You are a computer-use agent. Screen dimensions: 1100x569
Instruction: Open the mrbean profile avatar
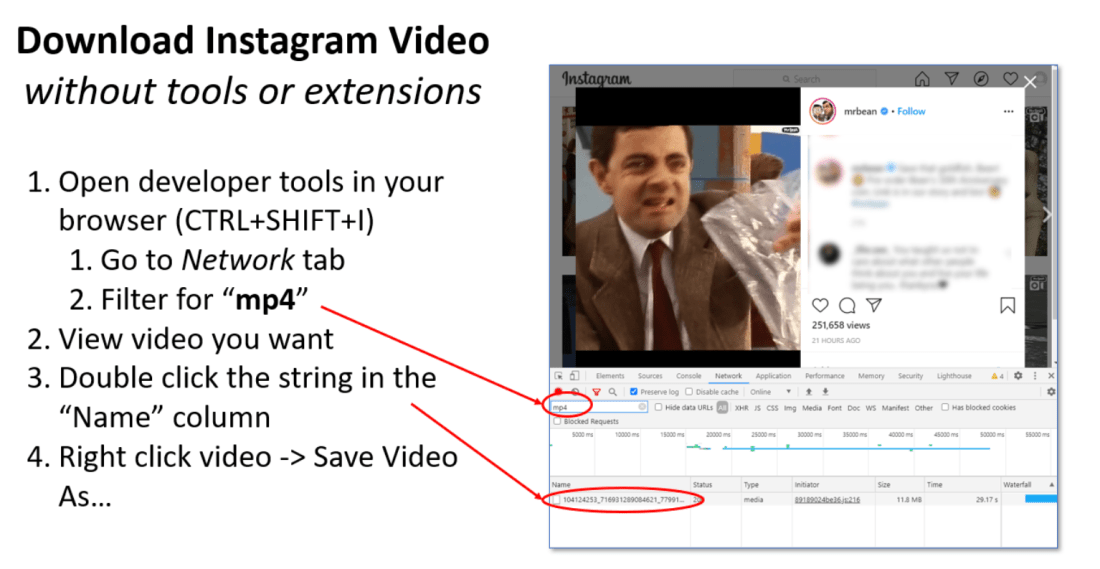822,111
